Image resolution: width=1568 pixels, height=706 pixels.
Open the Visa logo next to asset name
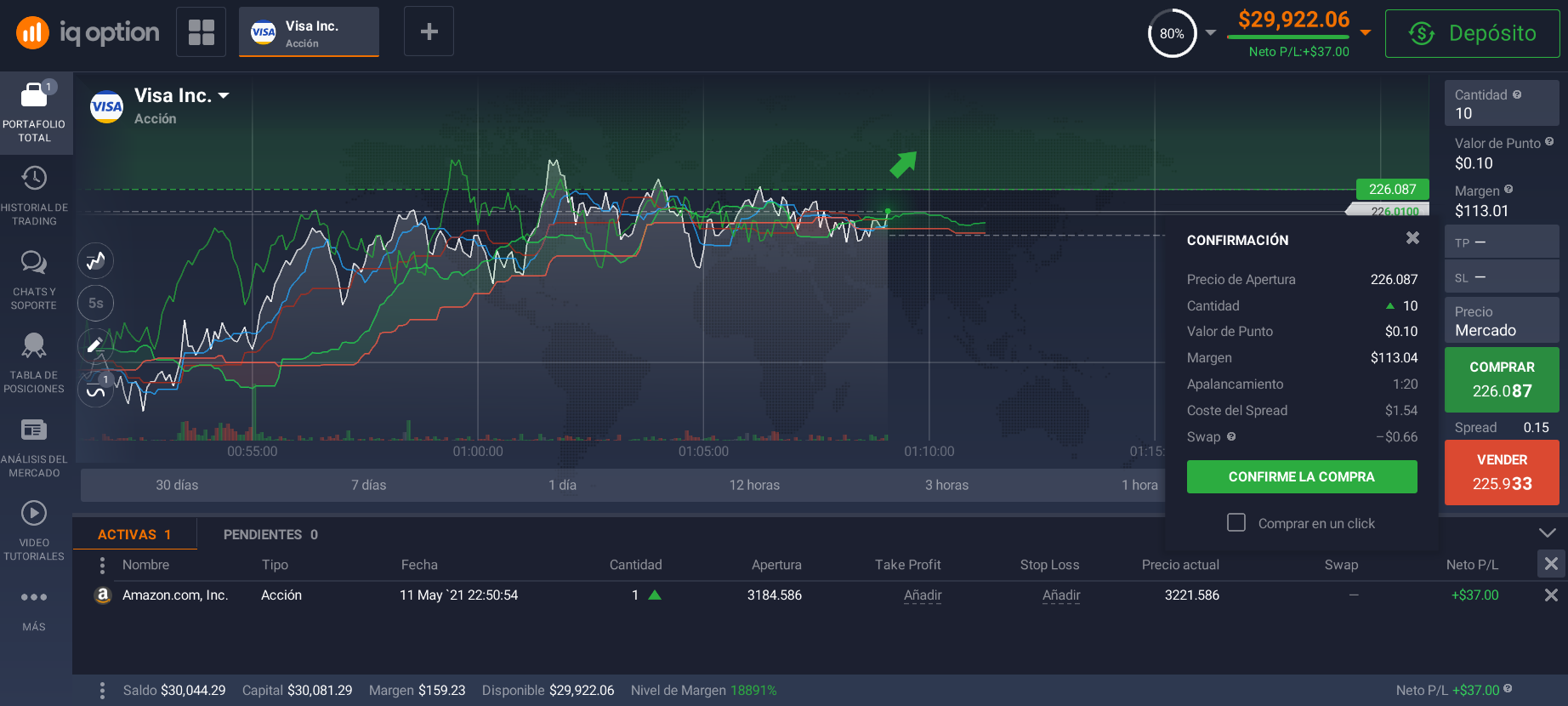point(106,106)
